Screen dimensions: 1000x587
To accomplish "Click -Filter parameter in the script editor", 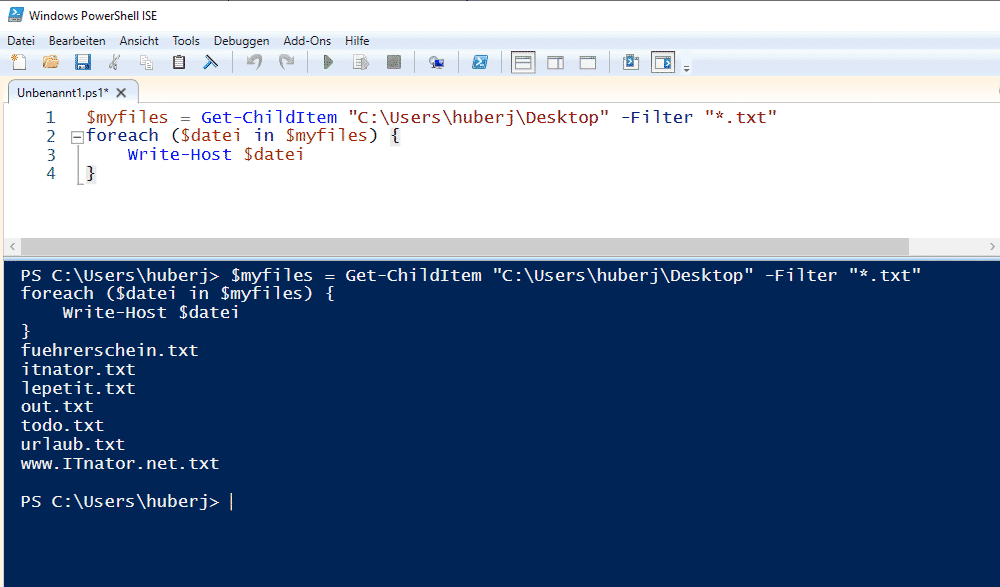I will click(657, 117).
